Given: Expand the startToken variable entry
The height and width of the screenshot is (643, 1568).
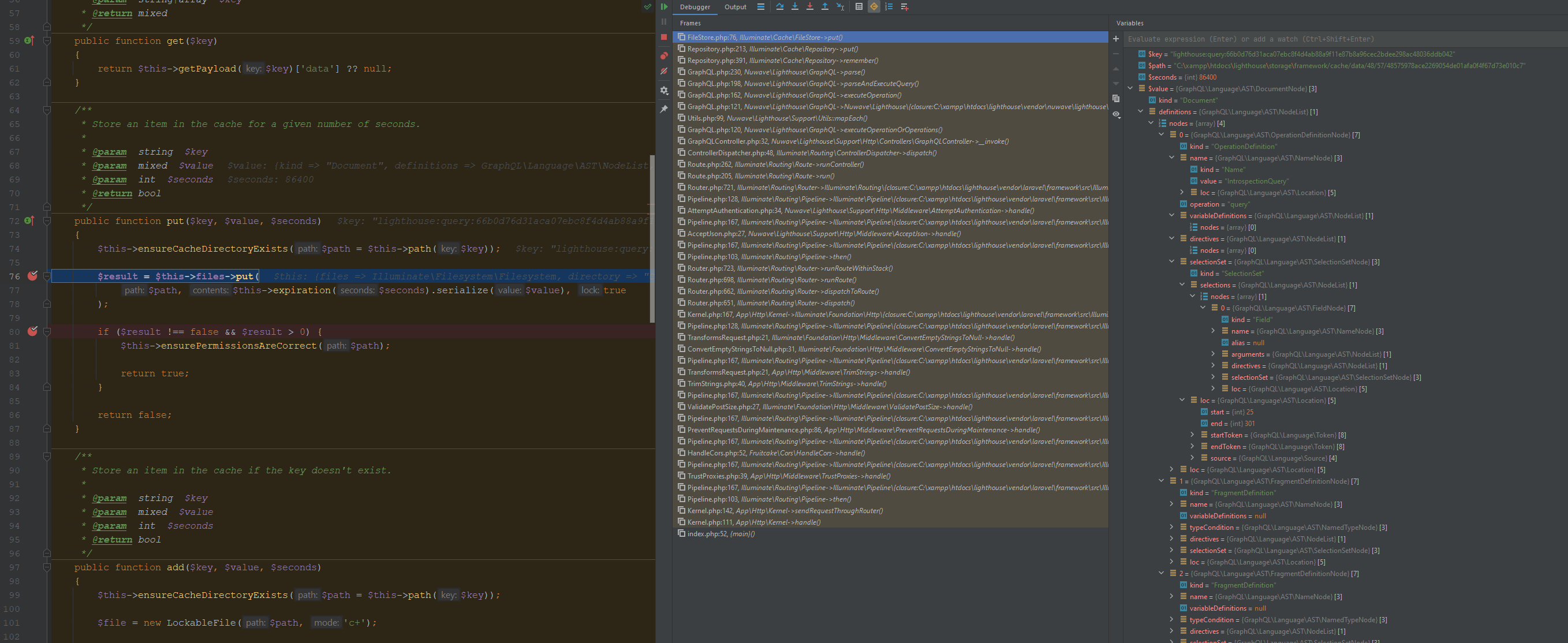Looking at the screenshot, I should 1192,435.
